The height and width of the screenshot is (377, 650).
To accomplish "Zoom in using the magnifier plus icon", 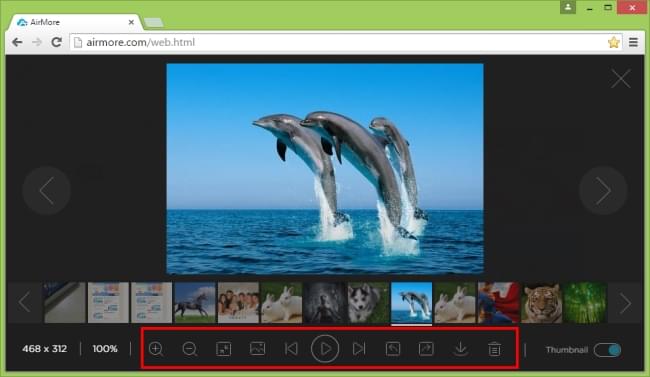I will 156,349.
